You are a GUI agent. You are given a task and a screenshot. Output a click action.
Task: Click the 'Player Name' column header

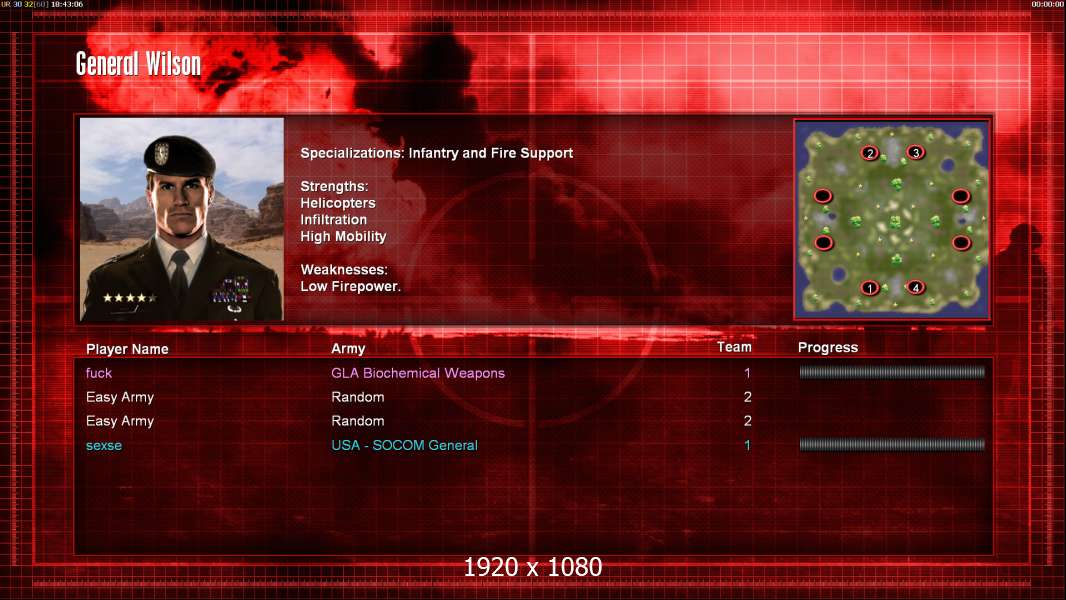127,349
